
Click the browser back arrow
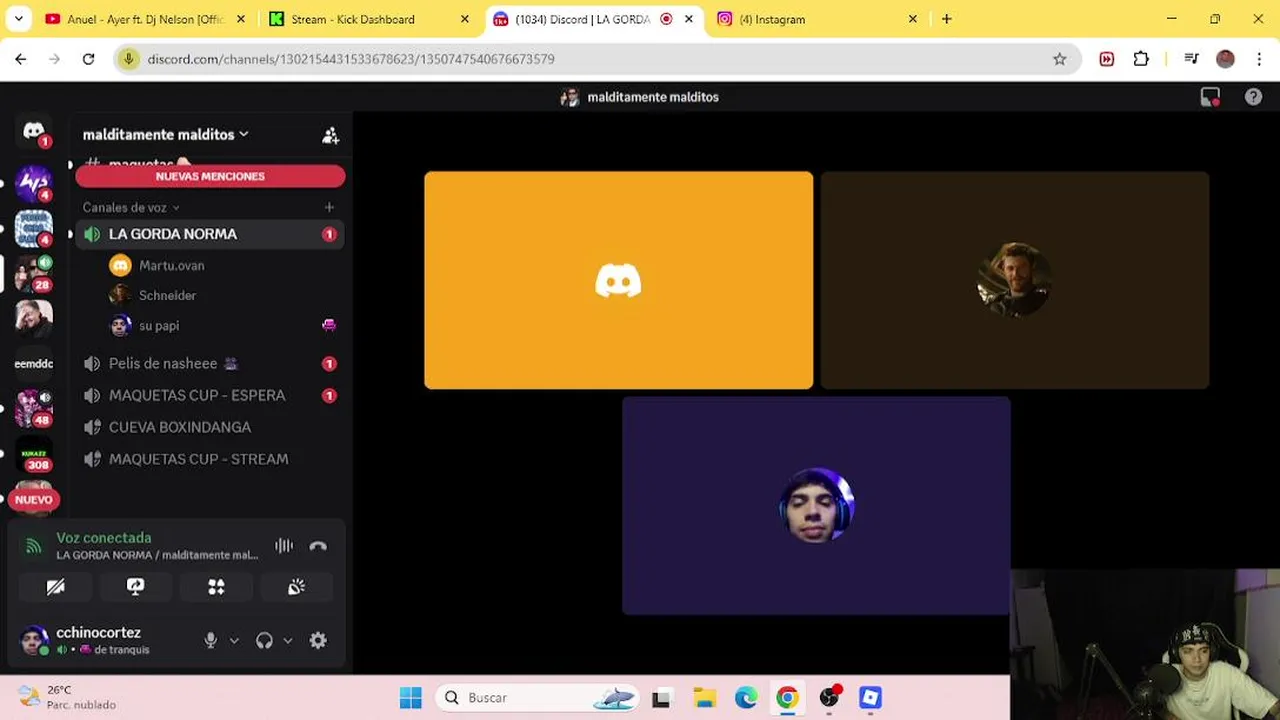pos(21,59)
